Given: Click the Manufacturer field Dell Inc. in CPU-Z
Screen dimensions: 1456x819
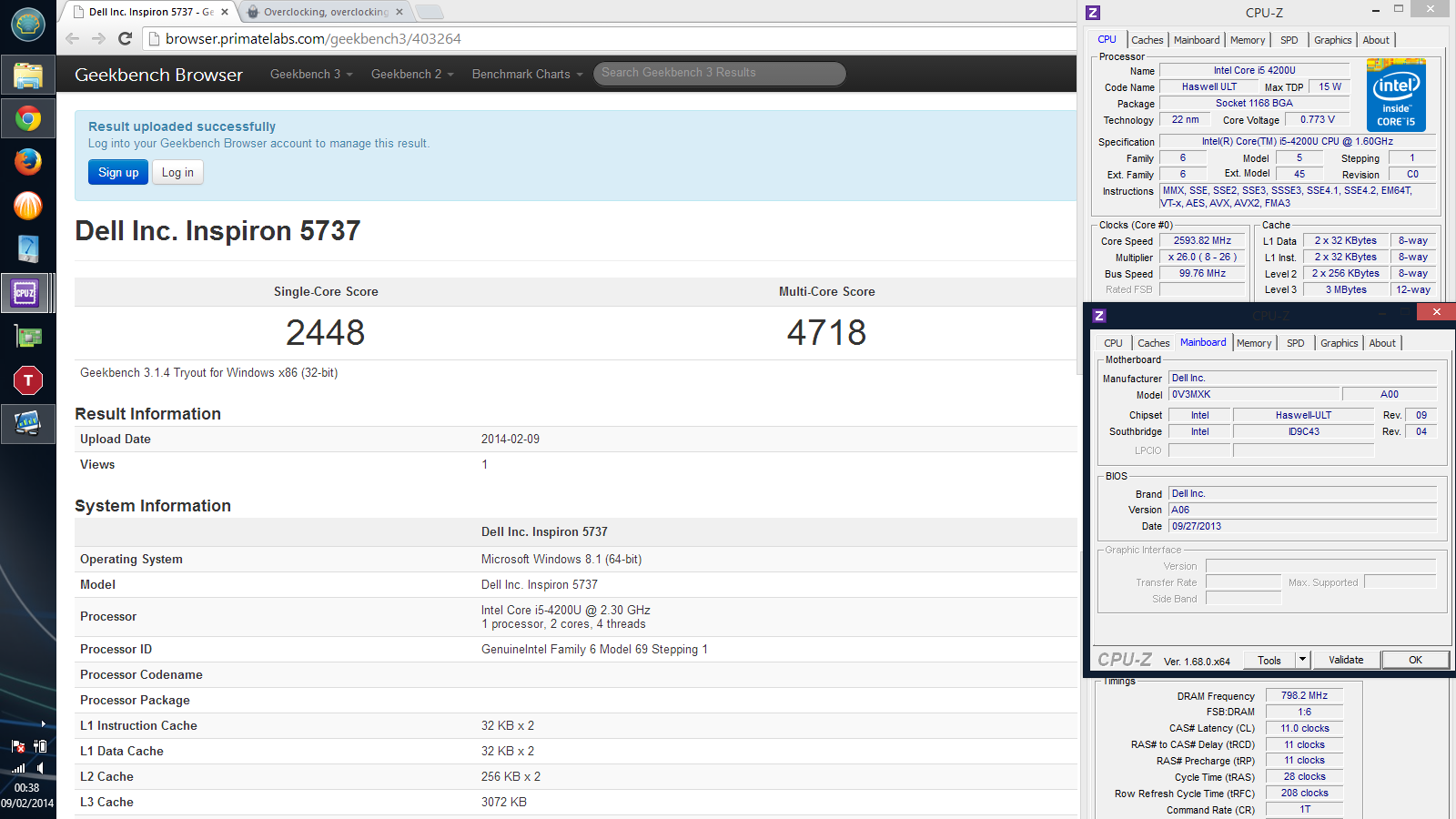Looking at the screenshot, I should (1303, 378).
